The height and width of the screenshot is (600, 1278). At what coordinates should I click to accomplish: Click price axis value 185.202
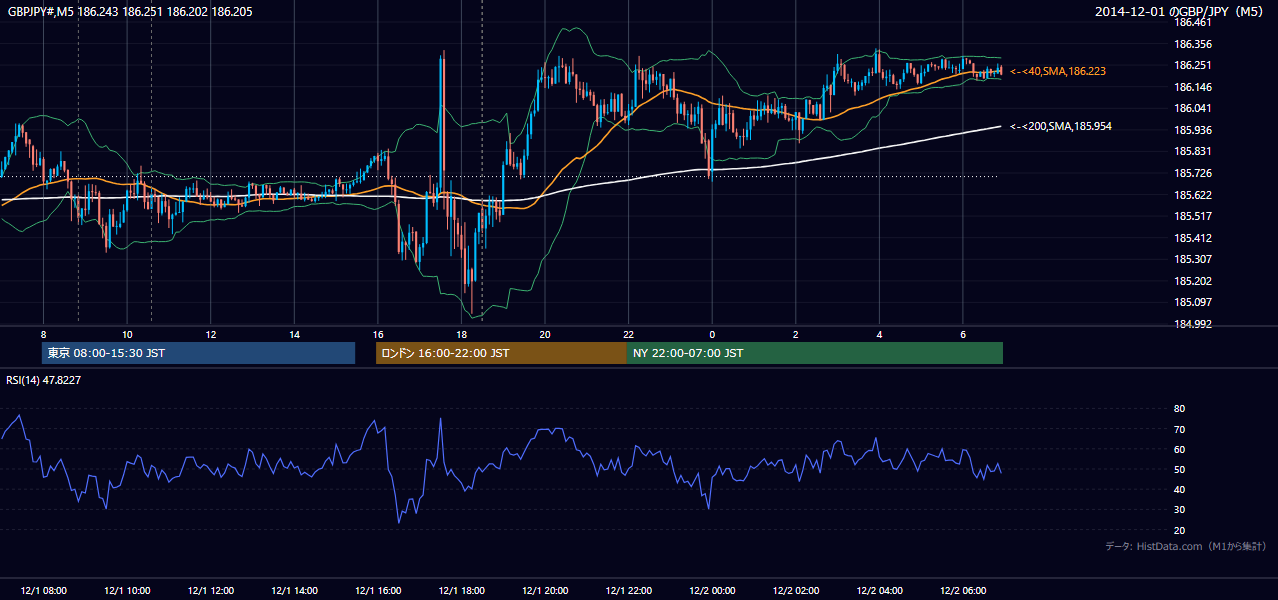(x=1194, y=281)
